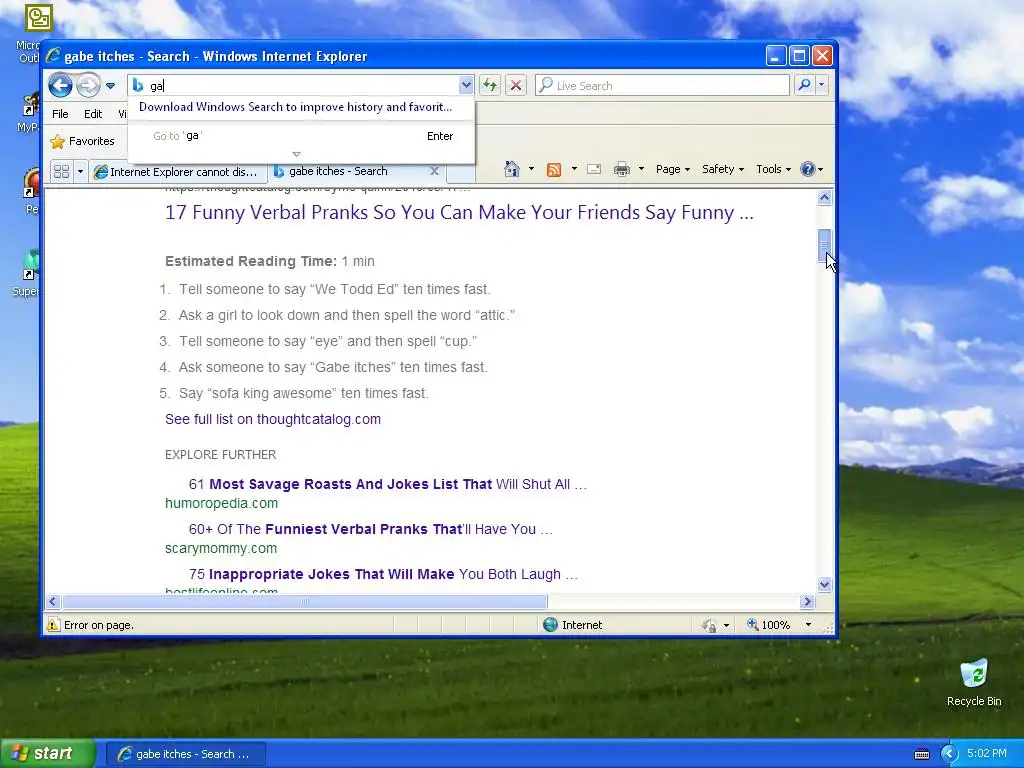Choose the Go to 'ga' suggestion

[300, 136]
